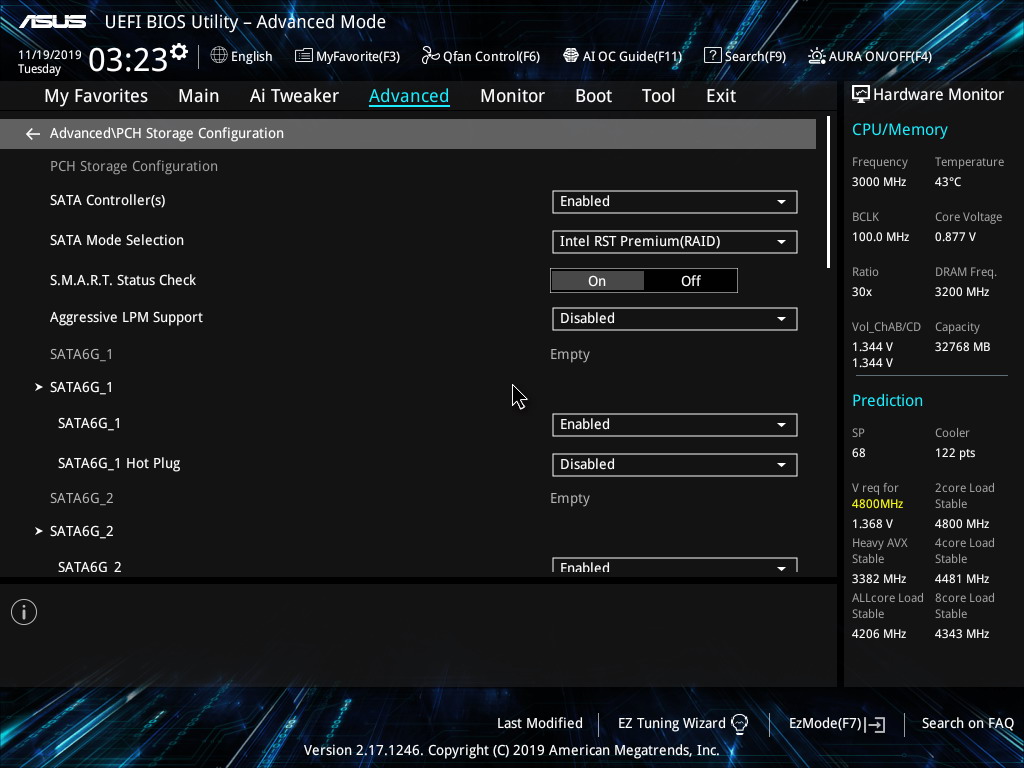Click English language button
1024x768 pixels.
242,56
